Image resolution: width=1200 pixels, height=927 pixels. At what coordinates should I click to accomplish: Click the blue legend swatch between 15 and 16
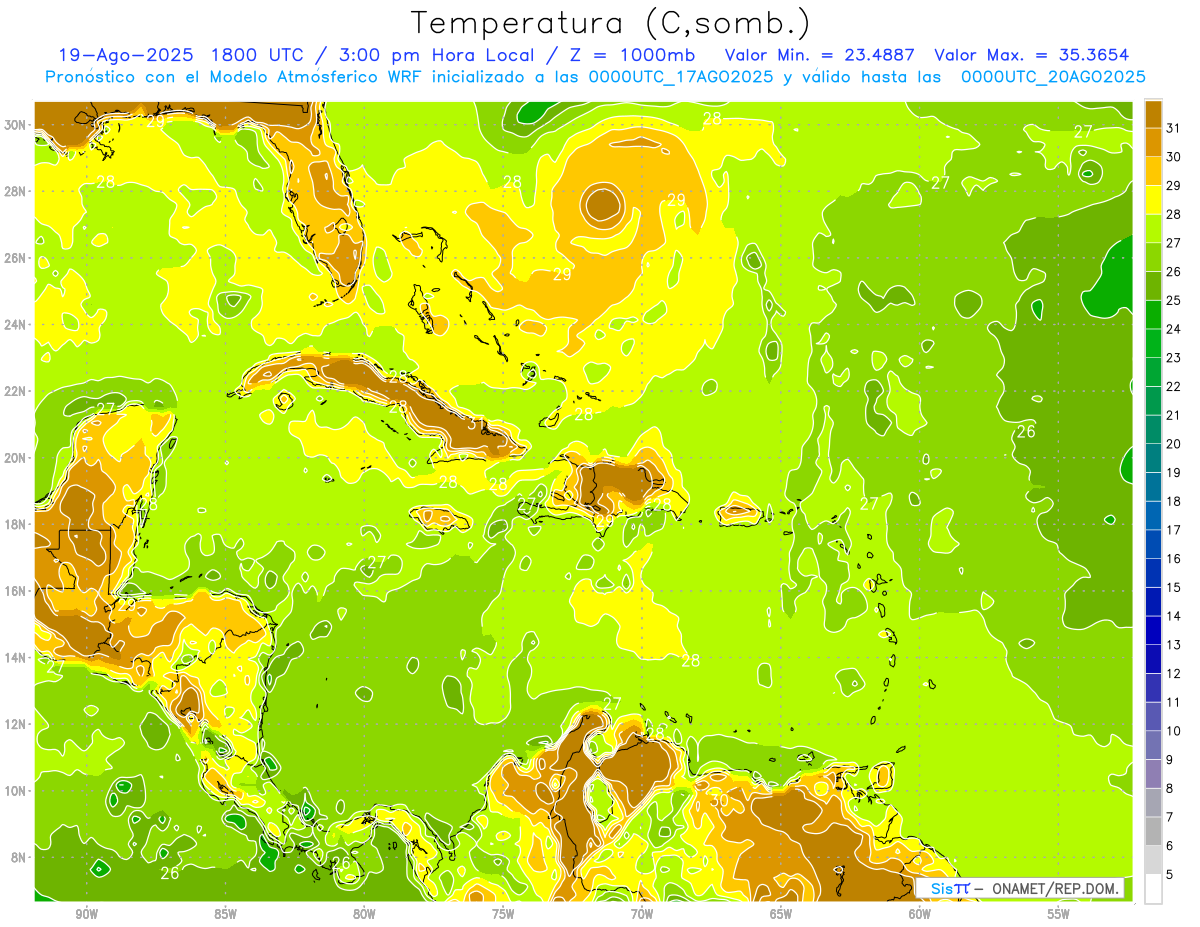[x=1153, y=572]
